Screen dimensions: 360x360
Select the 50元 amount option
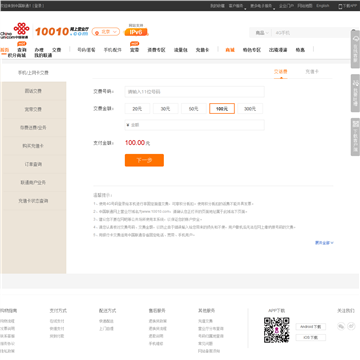194,109
